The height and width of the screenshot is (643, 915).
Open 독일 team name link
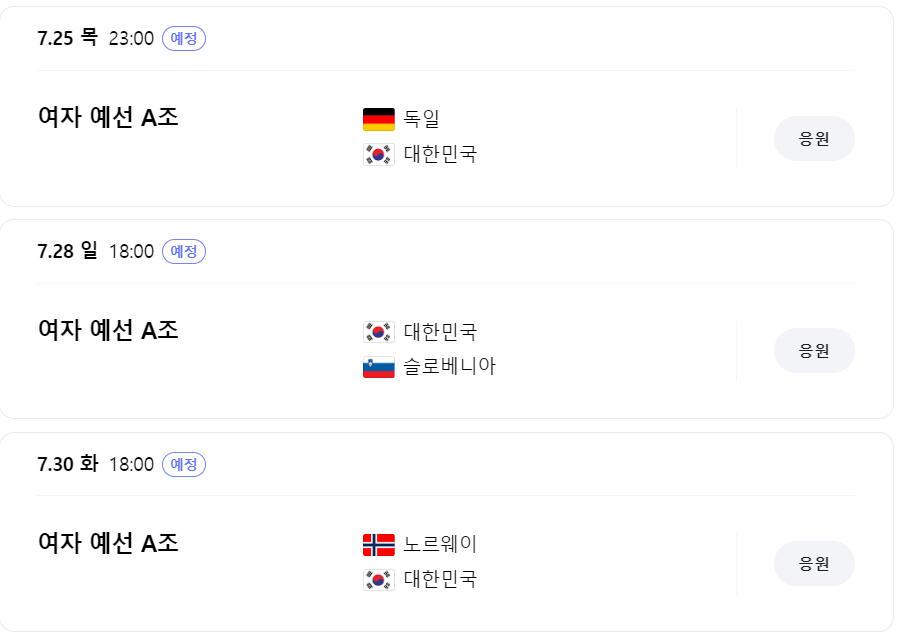pyautogui.click(x=421, y=119)
